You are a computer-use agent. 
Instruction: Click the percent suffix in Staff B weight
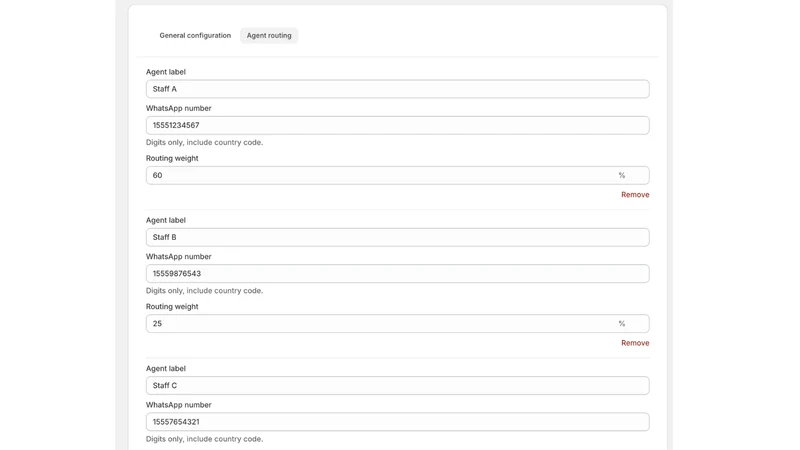621,323
